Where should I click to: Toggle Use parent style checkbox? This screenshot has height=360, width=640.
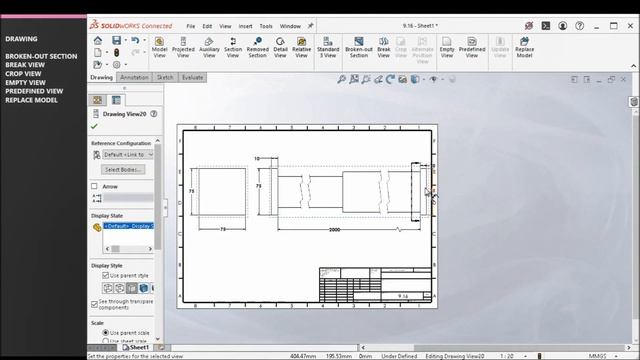[105, 276]
